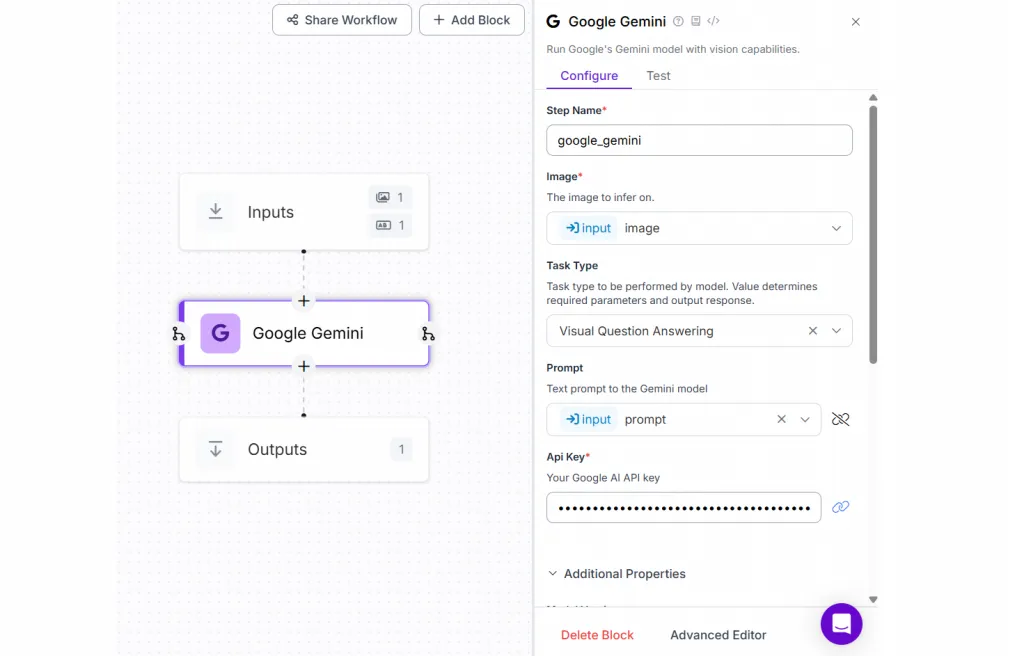Select the Configure tab
This screenshot has width=1024, height=656.
tap(589, 76)
